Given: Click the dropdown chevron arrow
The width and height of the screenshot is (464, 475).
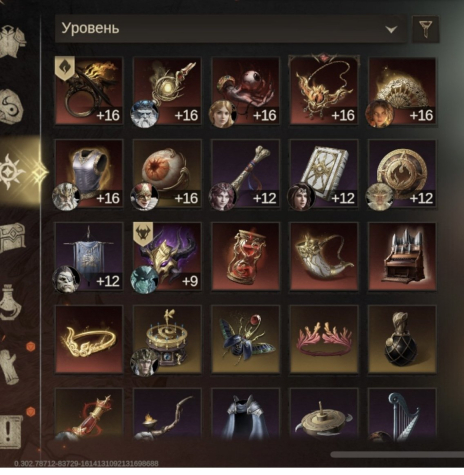Looking at the screenshot, I should pyautogui.click(x=391, y=29).
